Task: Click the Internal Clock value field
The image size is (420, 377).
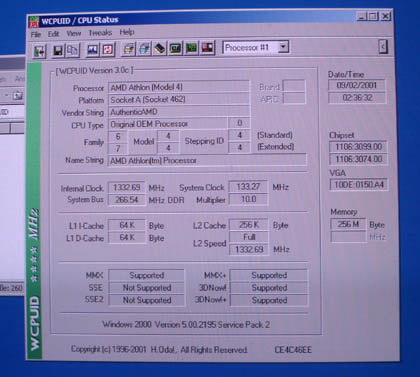Action: point(127,187)
